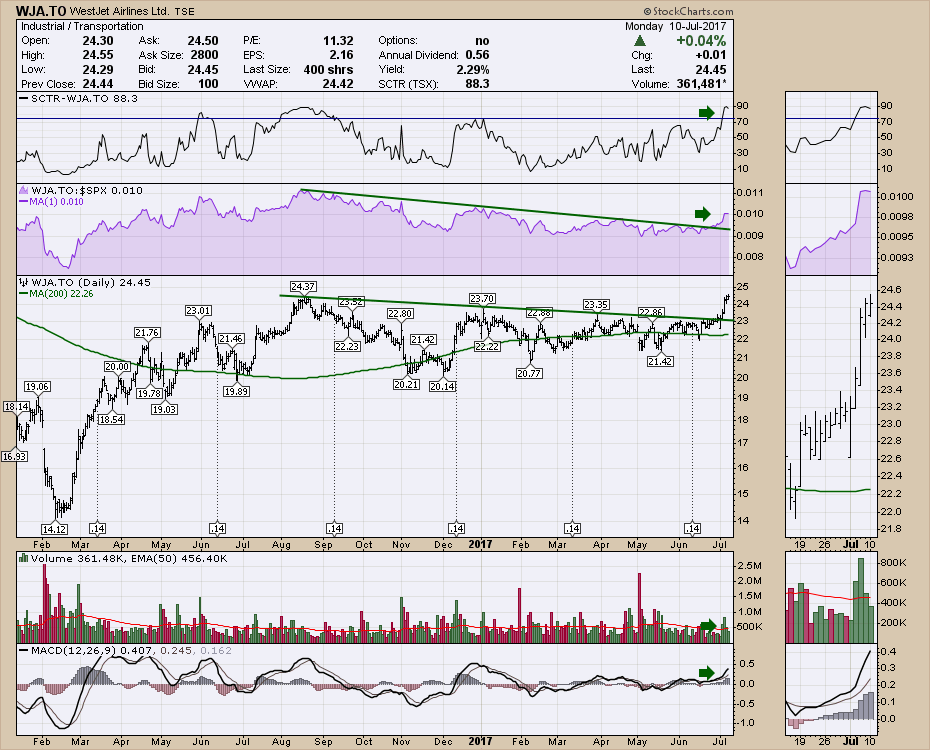Click the Ask Size value 2800

pyautogui.click(x=204, y=55)
